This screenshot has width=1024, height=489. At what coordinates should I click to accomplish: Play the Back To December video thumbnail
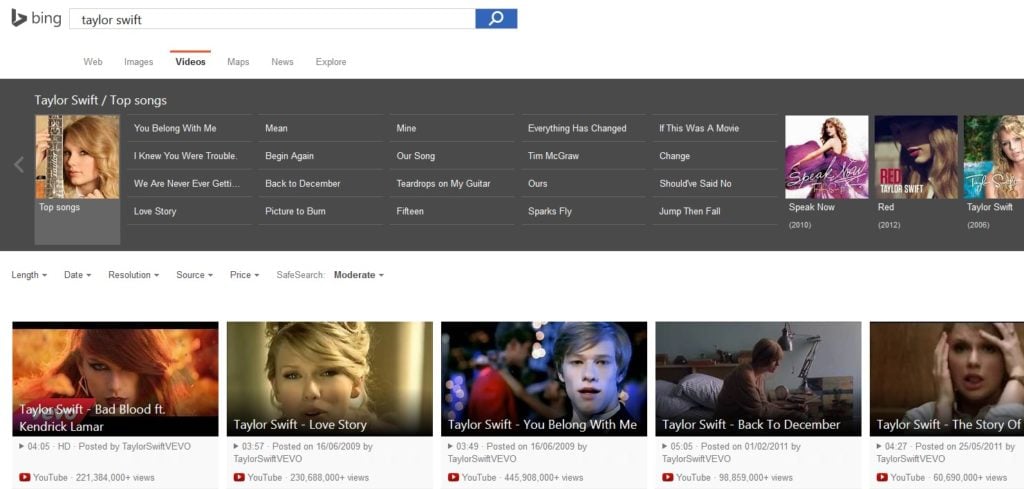click(758, 379)
